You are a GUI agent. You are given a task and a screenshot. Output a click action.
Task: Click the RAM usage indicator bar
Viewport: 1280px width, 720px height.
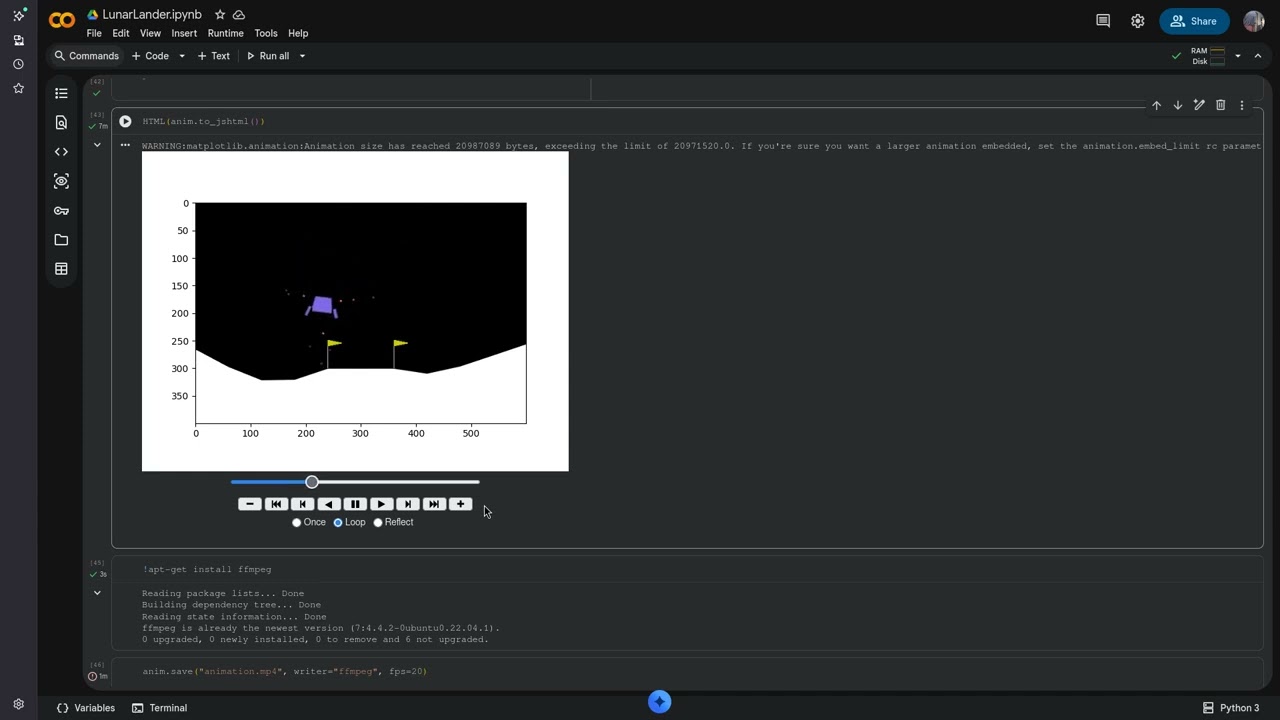[1217, 51]
